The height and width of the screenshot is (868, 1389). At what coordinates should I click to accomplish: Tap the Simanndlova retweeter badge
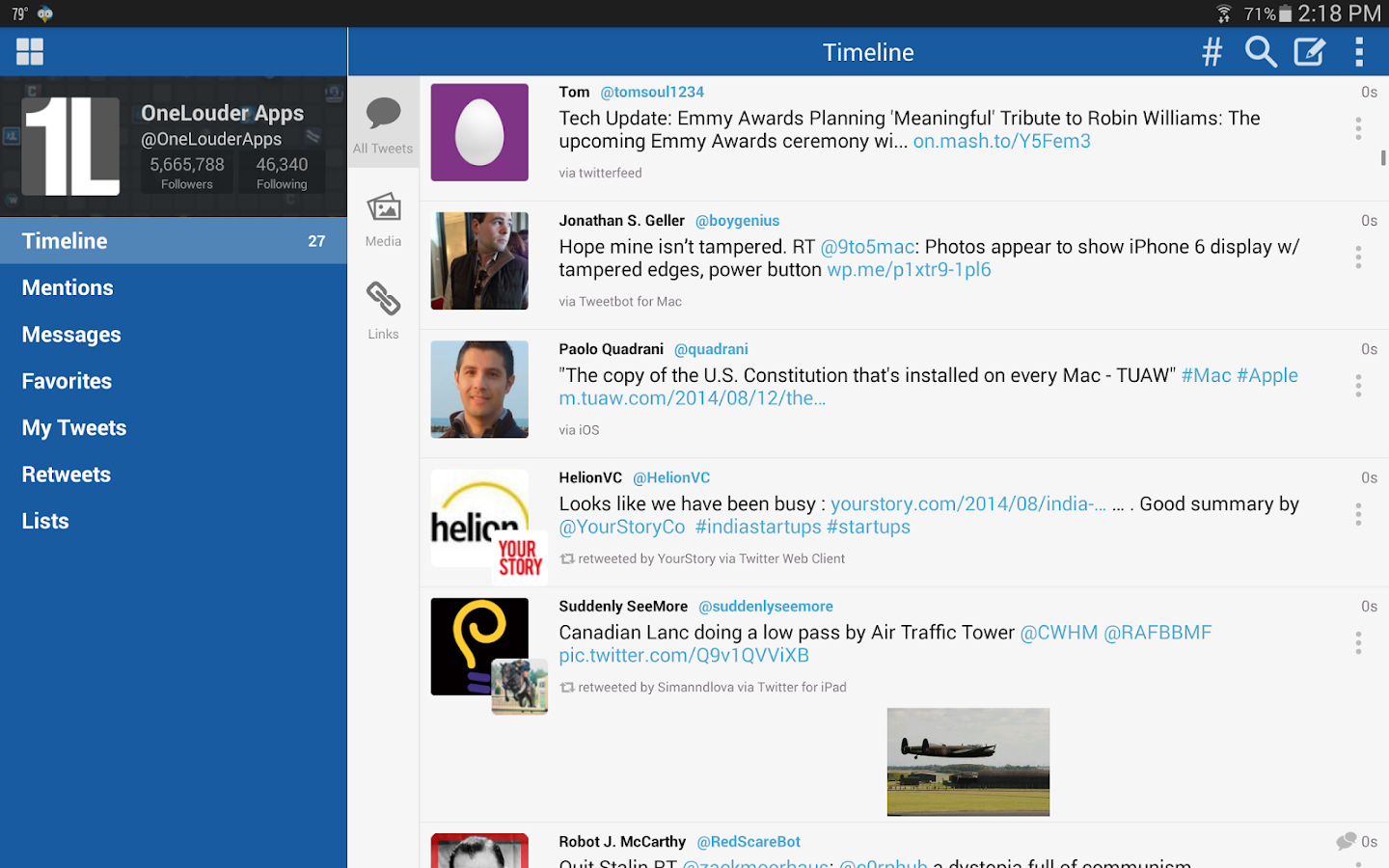pos(520,687)
